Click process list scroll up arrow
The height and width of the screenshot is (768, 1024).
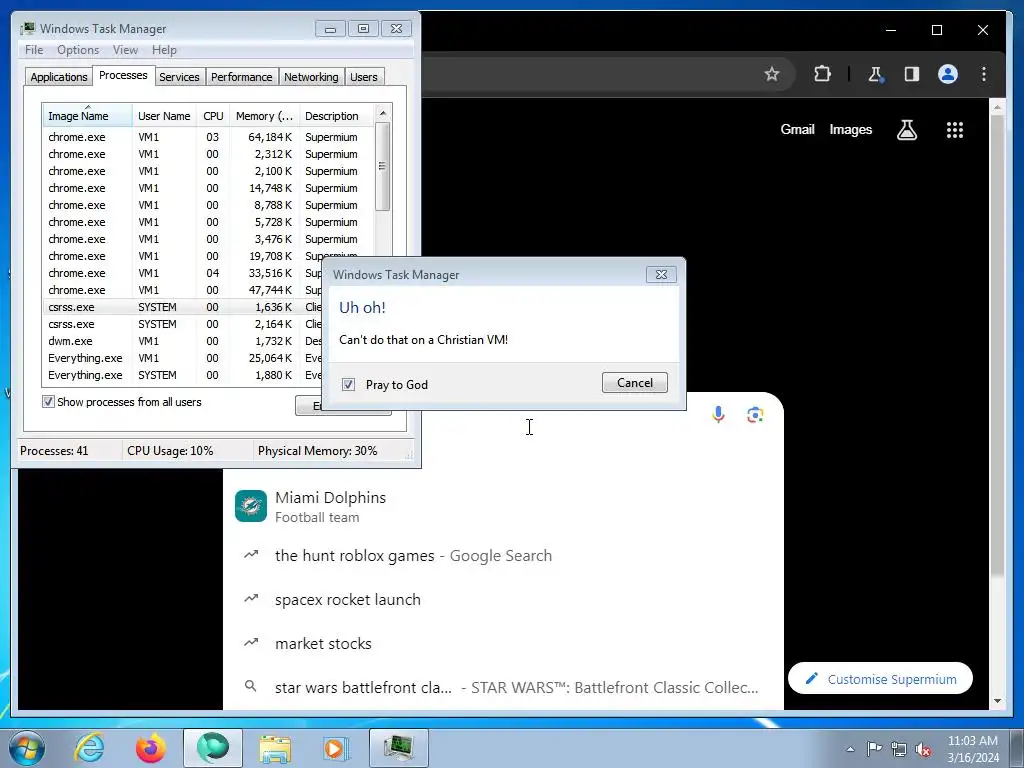pyautogui.click(x=383, y=113)
